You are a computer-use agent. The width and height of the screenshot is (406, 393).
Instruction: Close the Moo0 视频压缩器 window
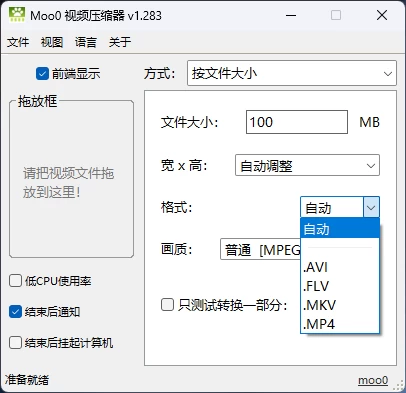click(x=382, y=15)
